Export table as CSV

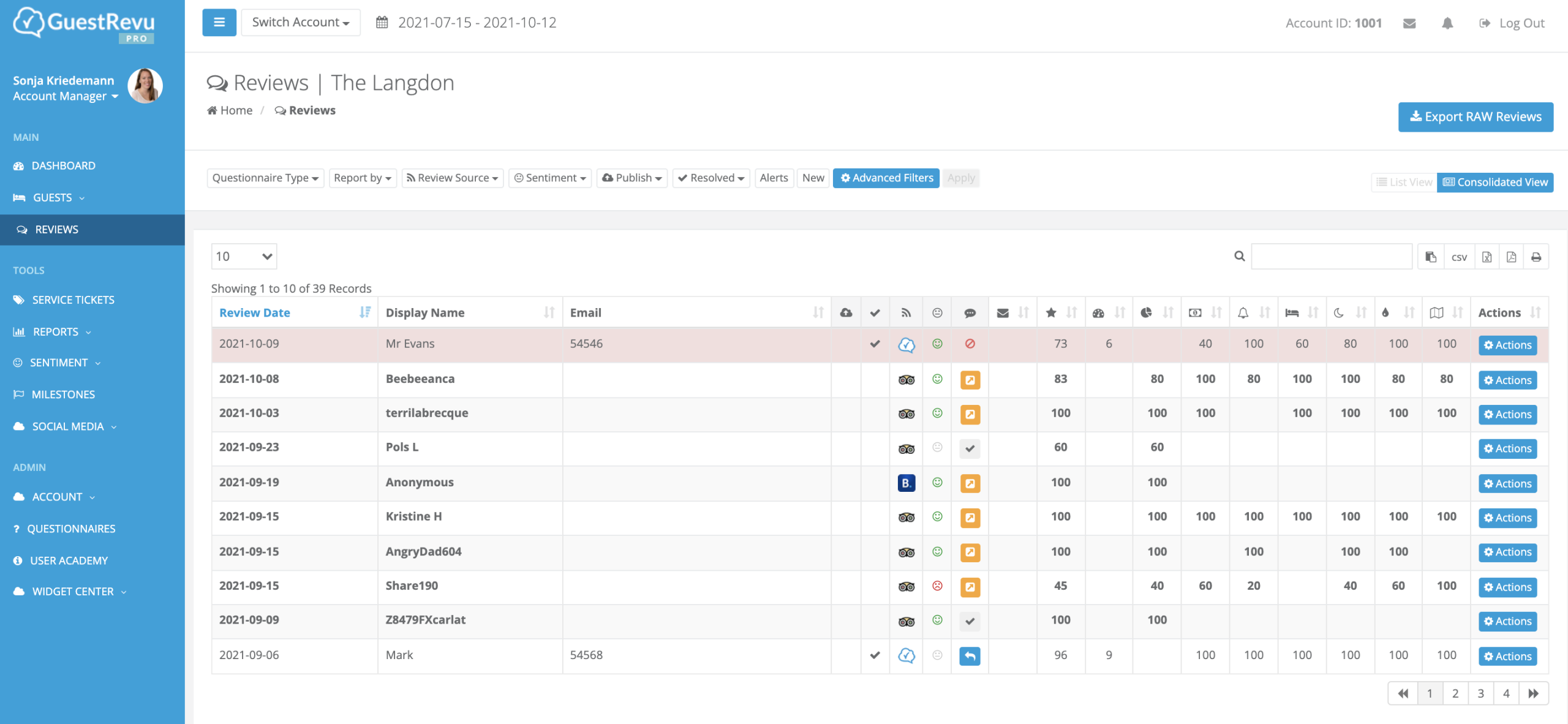[x=1459, y=257]
